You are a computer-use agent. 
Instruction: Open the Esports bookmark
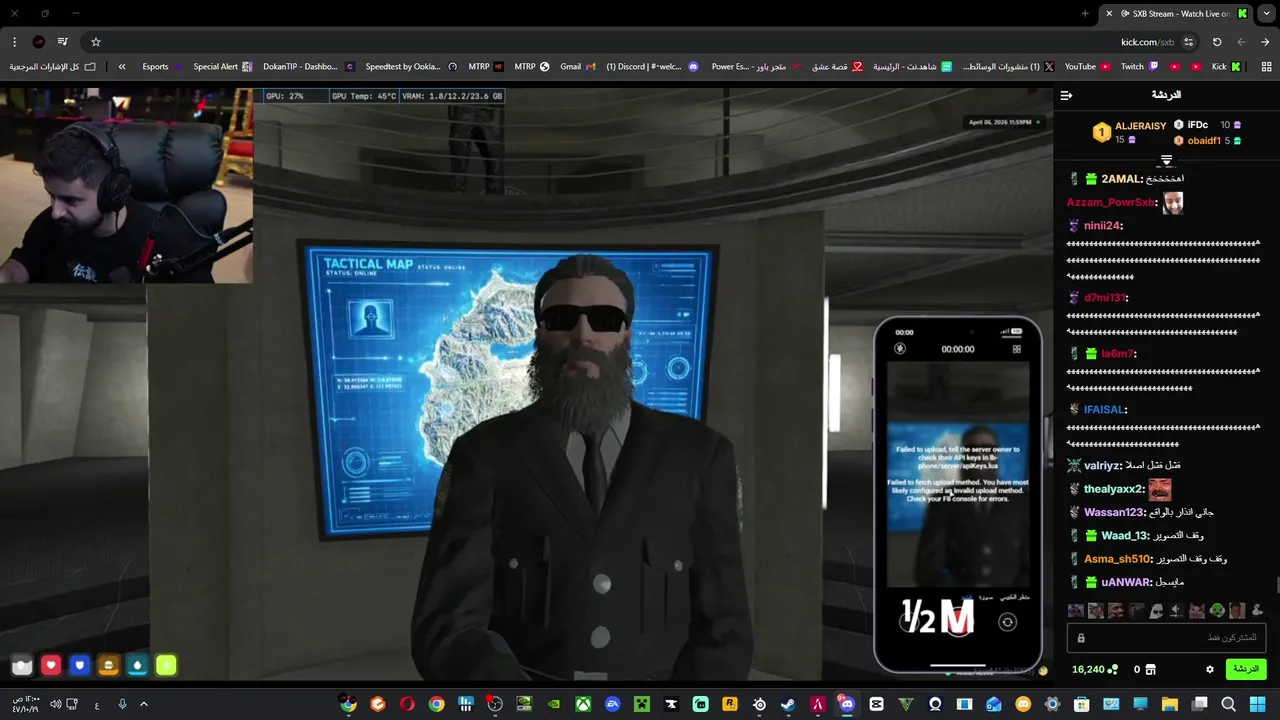tap(163, 67)
